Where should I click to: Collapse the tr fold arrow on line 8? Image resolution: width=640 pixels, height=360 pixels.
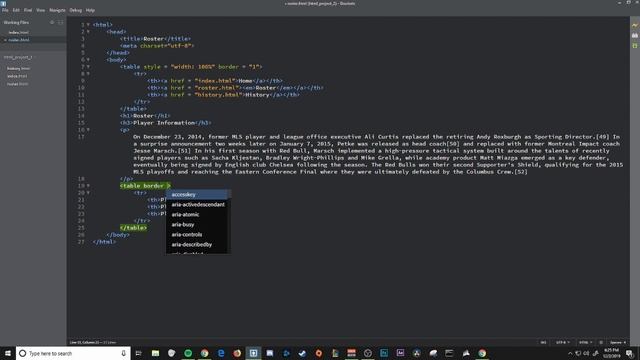[x=88, y=74]
